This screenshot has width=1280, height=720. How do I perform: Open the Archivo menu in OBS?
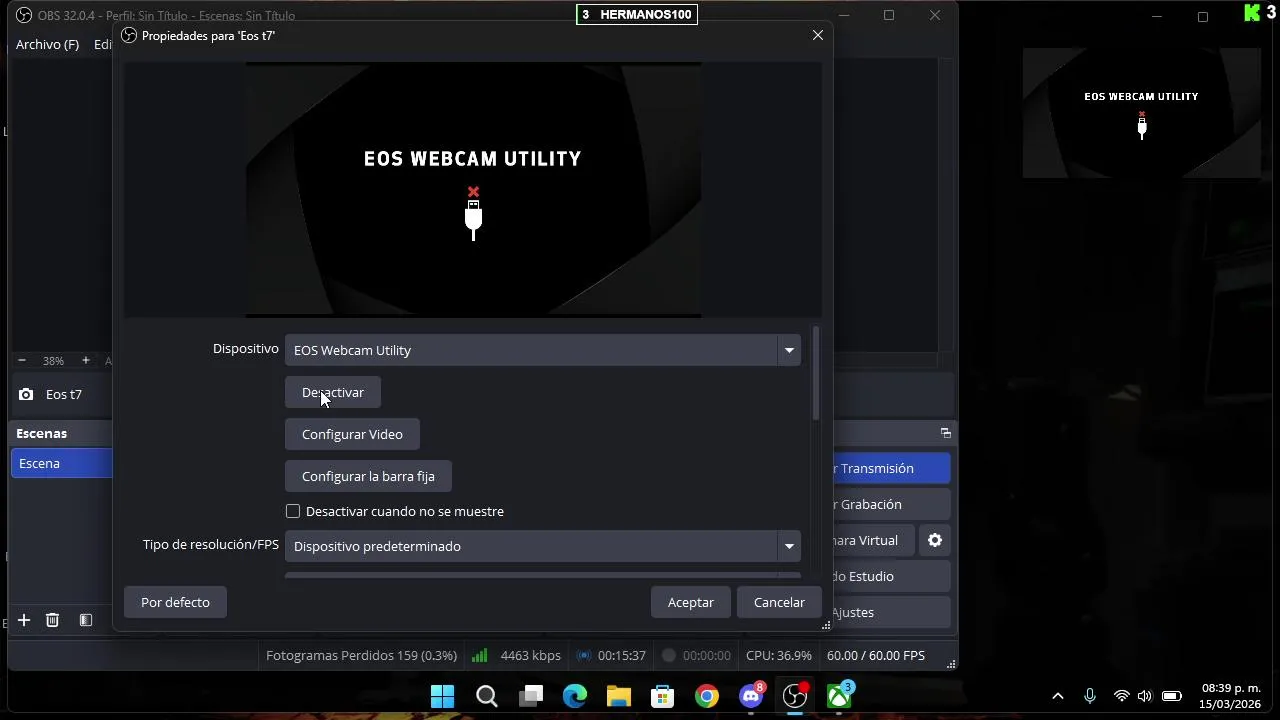47,44
